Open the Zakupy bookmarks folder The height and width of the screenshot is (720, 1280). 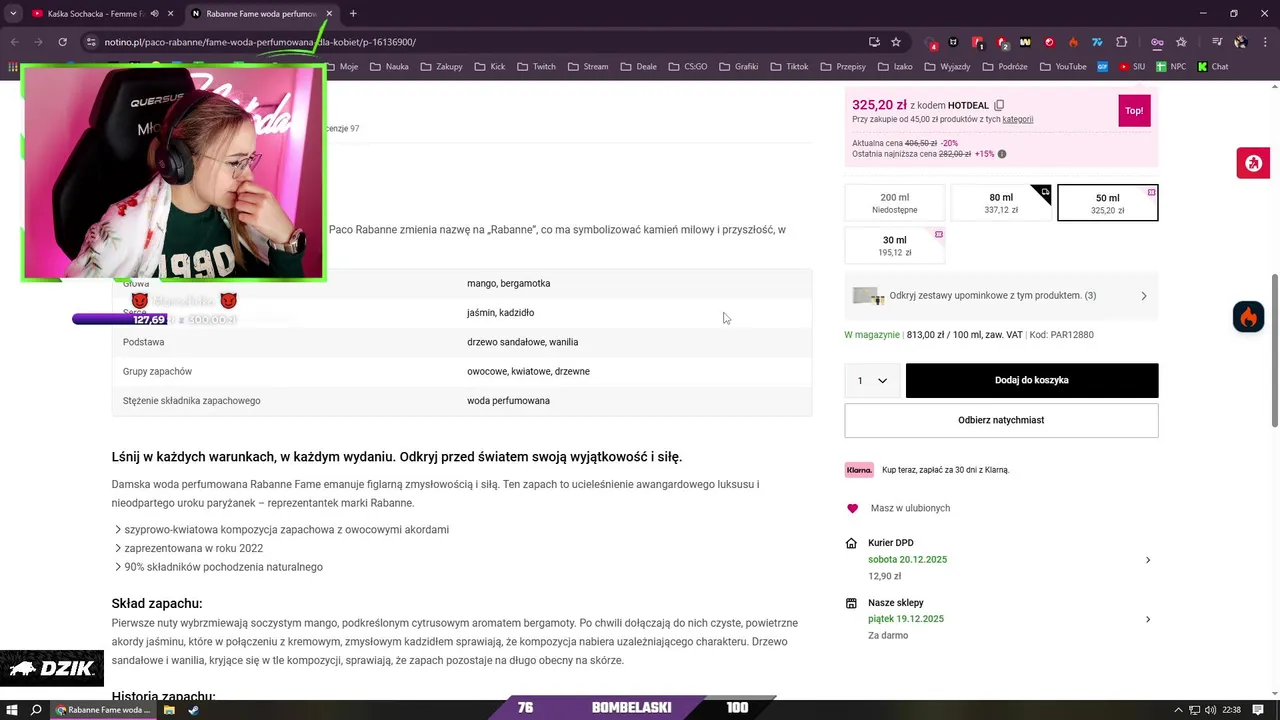click(441, 67)
